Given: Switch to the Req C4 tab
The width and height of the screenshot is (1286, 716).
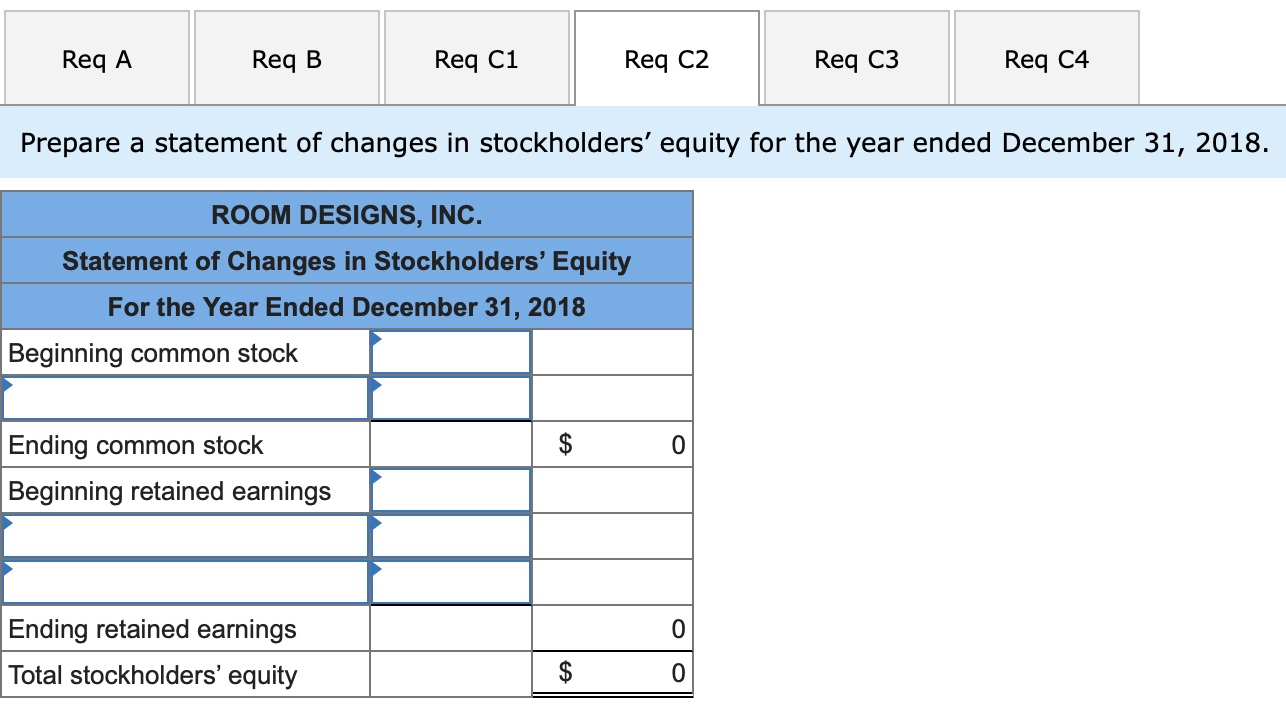Looking at the screenshot, I should [x=1046, y=58].
